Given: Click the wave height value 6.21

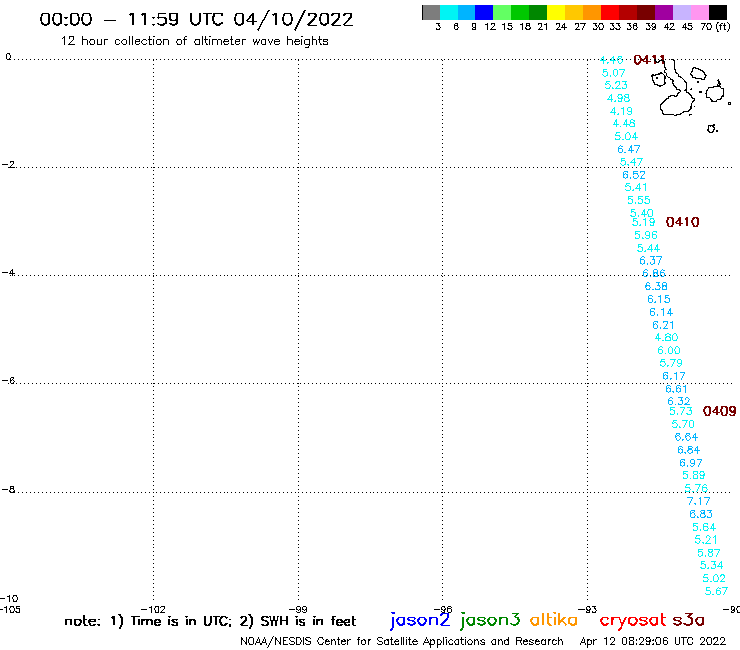Looking at the screenshot, I should 663,325.
